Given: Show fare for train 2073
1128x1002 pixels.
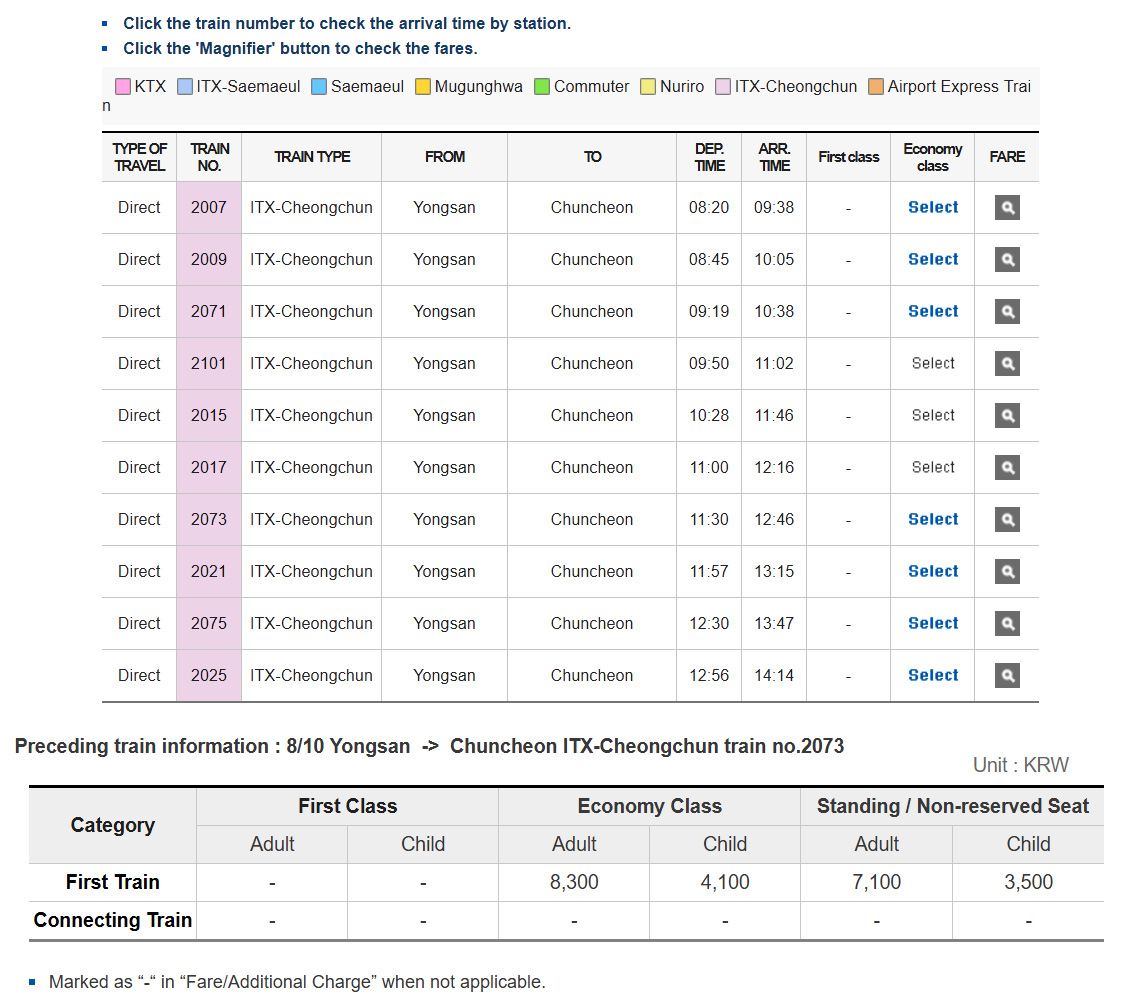Looking at the screenshot, I should (1007, 520).
